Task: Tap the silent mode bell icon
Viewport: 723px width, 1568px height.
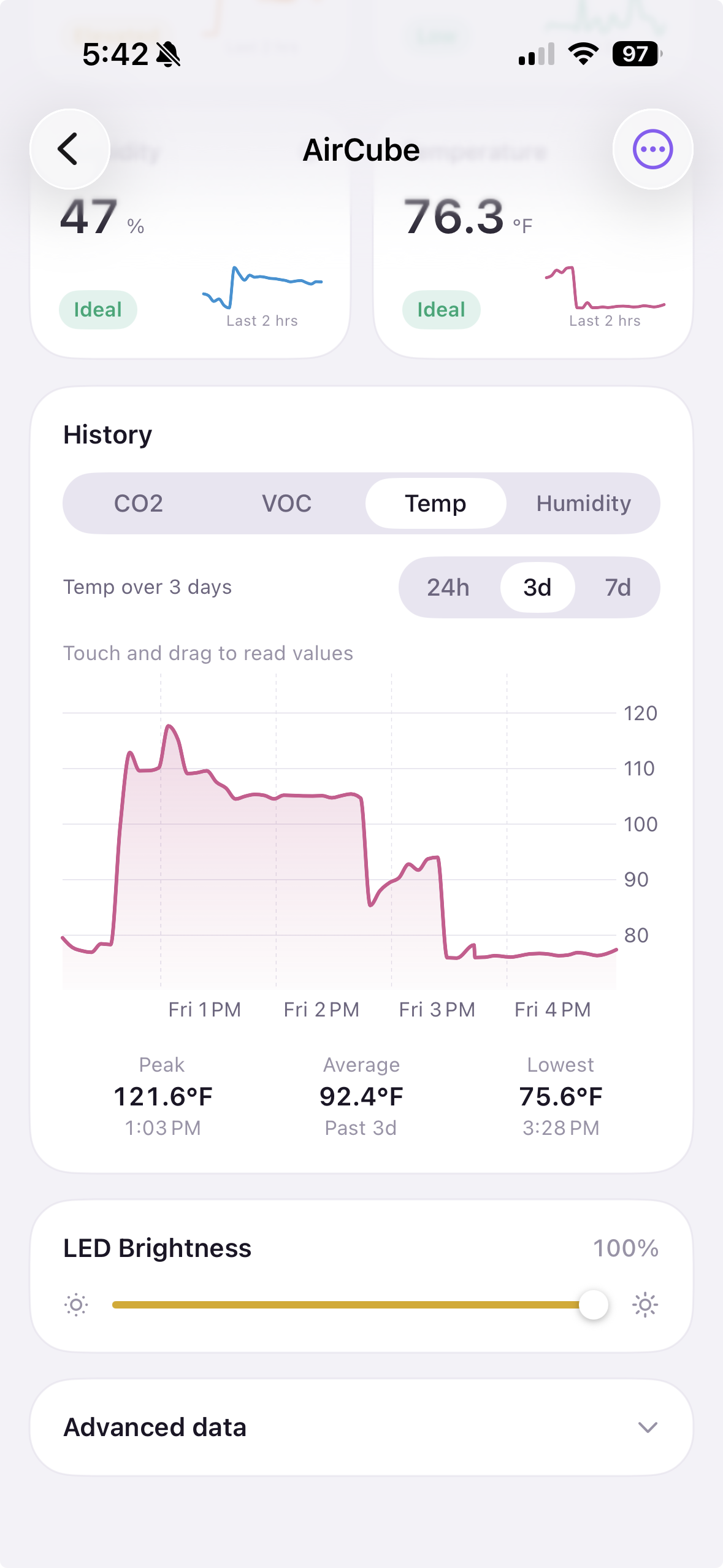Action: point(168,55)
